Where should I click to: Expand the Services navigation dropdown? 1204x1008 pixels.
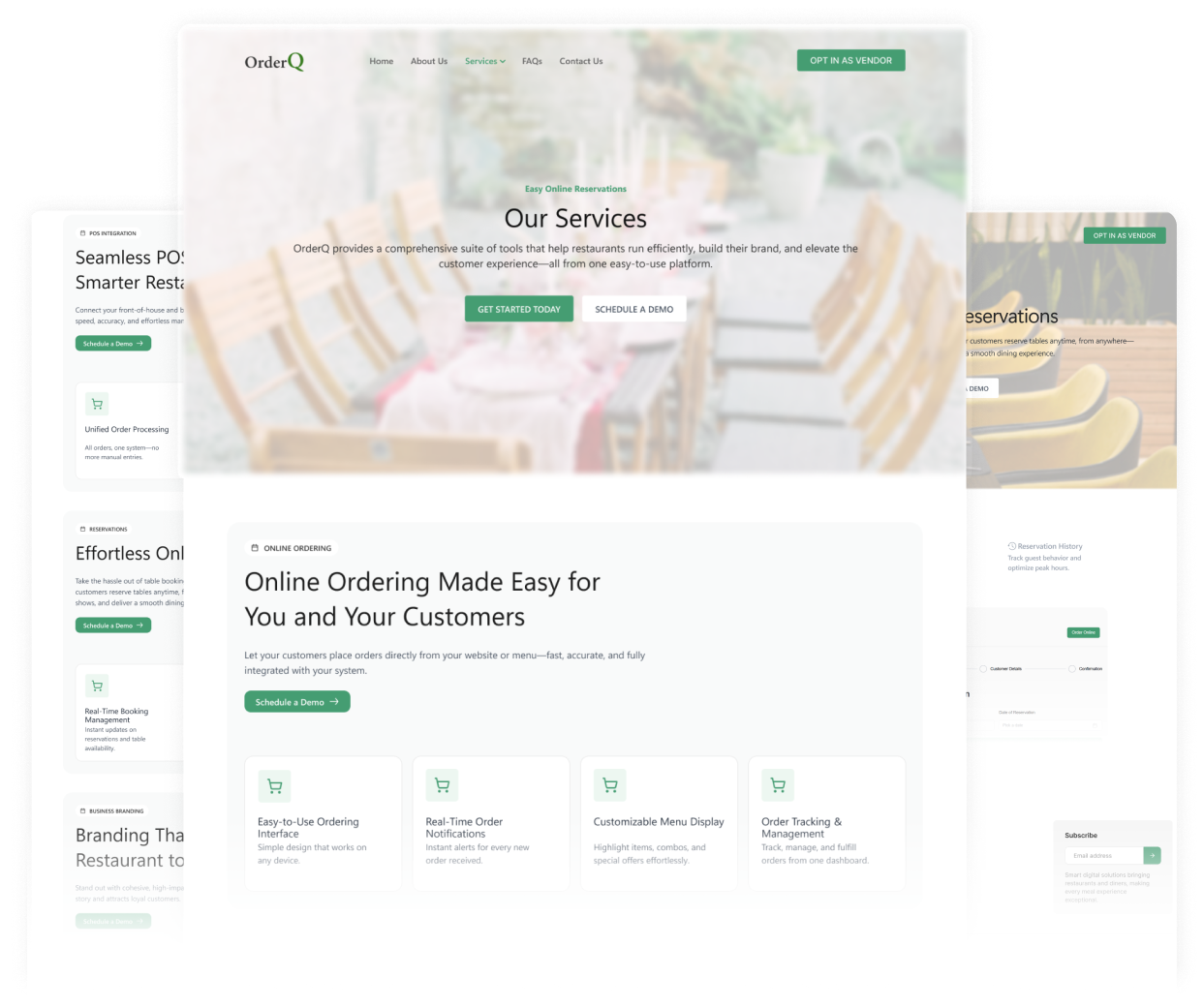pos(484,61)
